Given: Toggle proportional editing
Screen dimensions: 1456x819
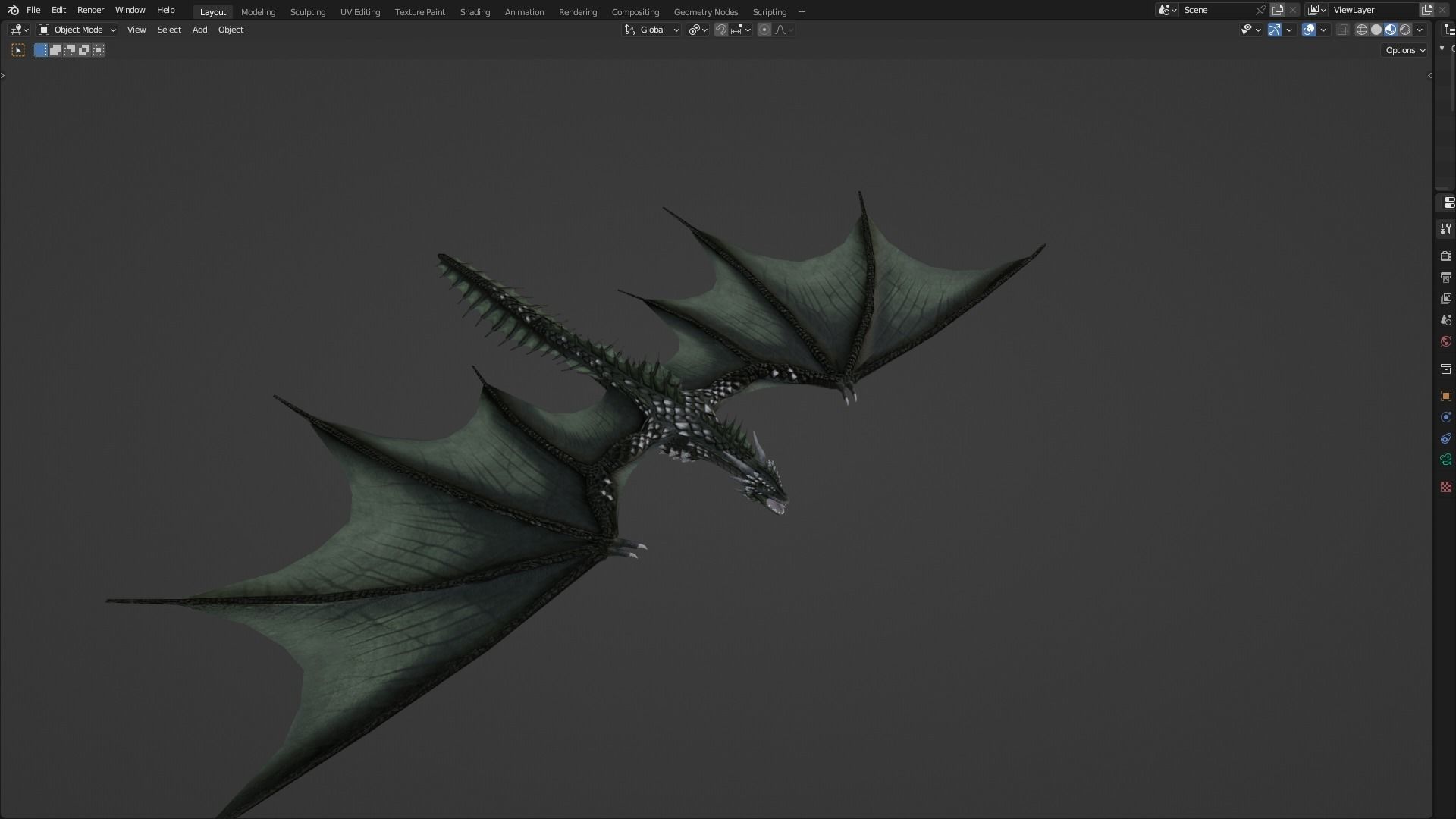Looking at the screenshot, I should [x=764, y=30].
